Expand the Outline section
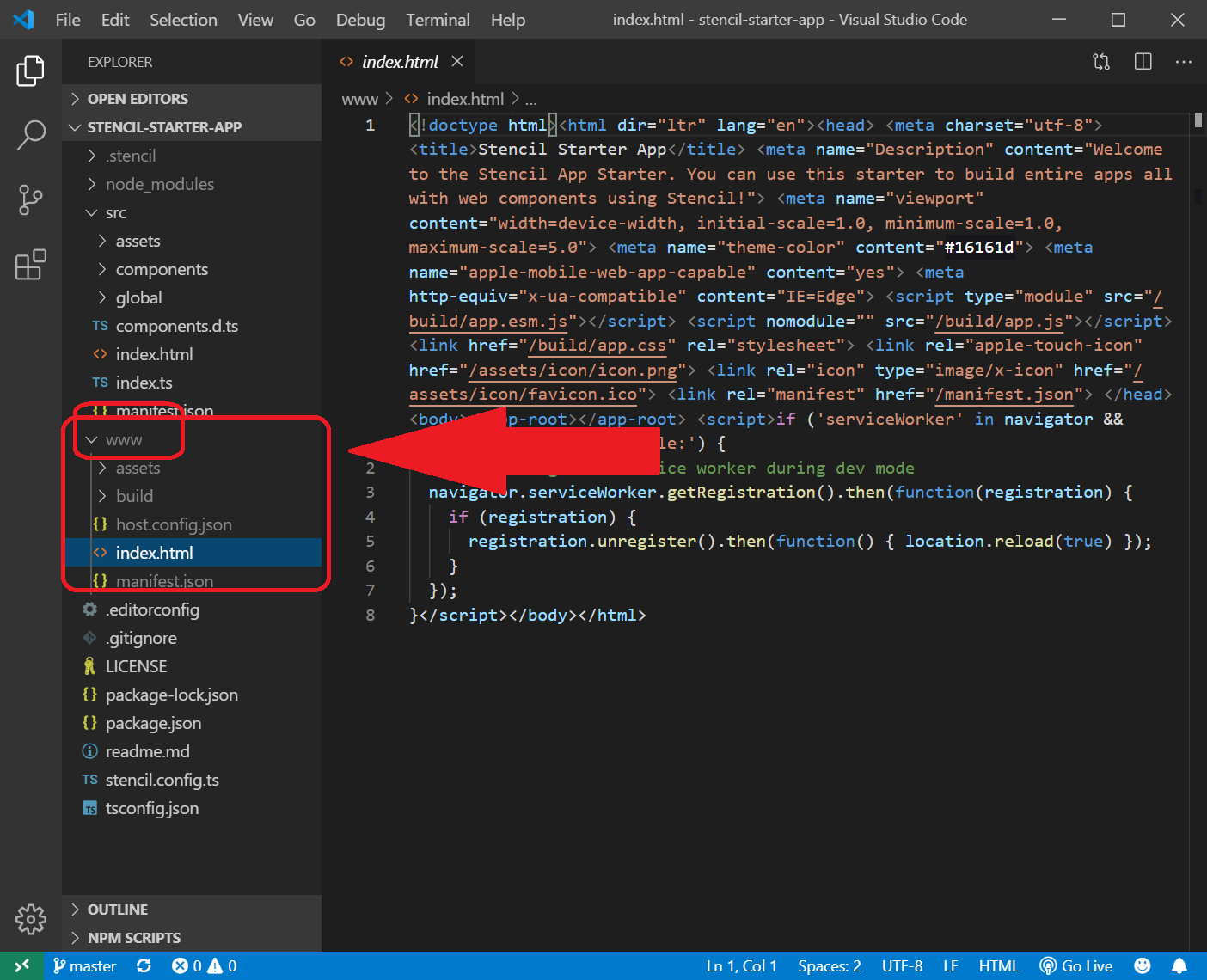Image resolution: width=1207 pixels, height=980 pixels. pos(193,910)
